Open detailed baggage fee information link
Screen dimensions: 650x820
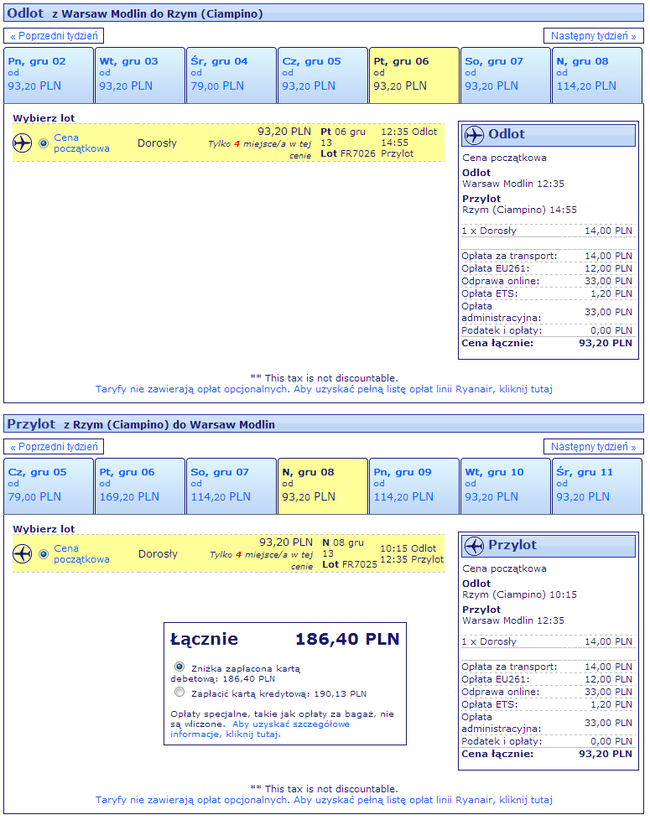[259, 729]
